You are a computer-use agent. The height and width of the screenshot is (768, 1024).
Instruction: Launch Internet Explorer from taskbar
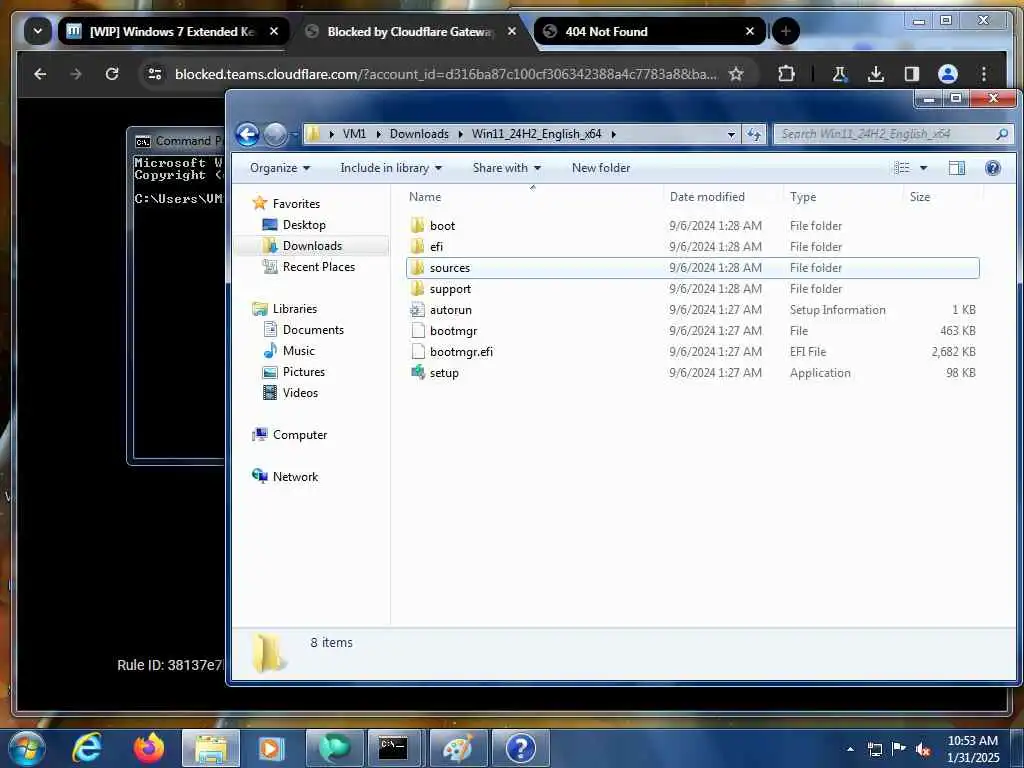pos(87,748)
